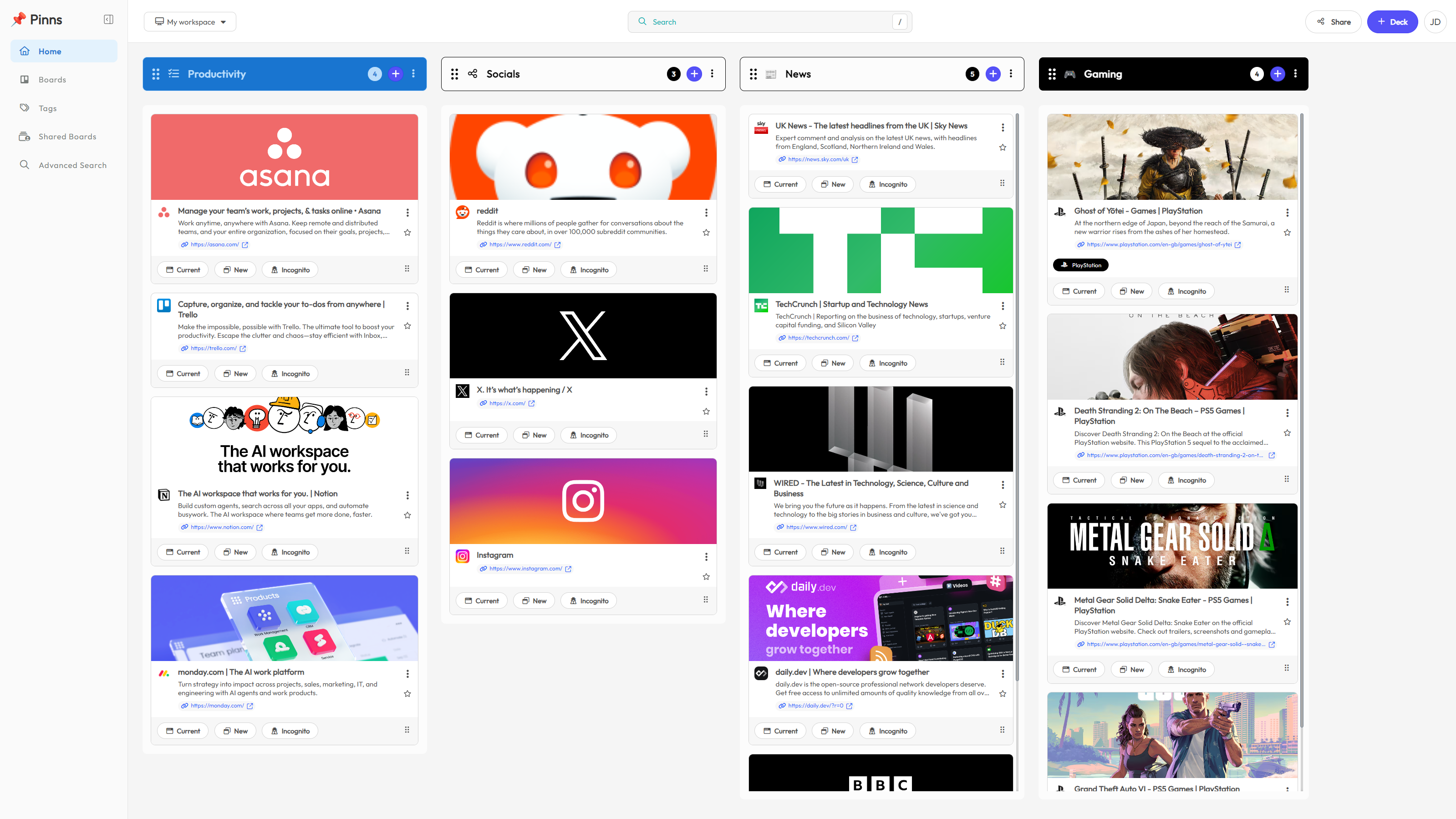Open options for the reddit card
The image size is (1456, 819).
[706, 213]
